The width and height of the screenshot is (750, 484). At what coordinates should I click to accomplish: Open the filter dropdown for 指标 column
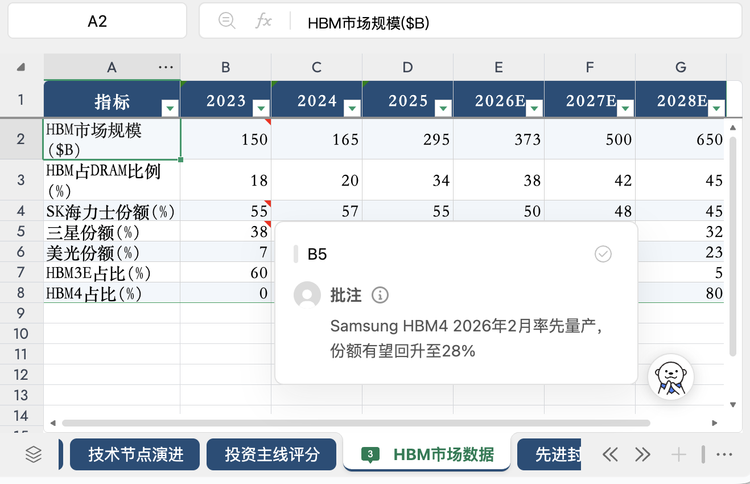tap(169, 107)
